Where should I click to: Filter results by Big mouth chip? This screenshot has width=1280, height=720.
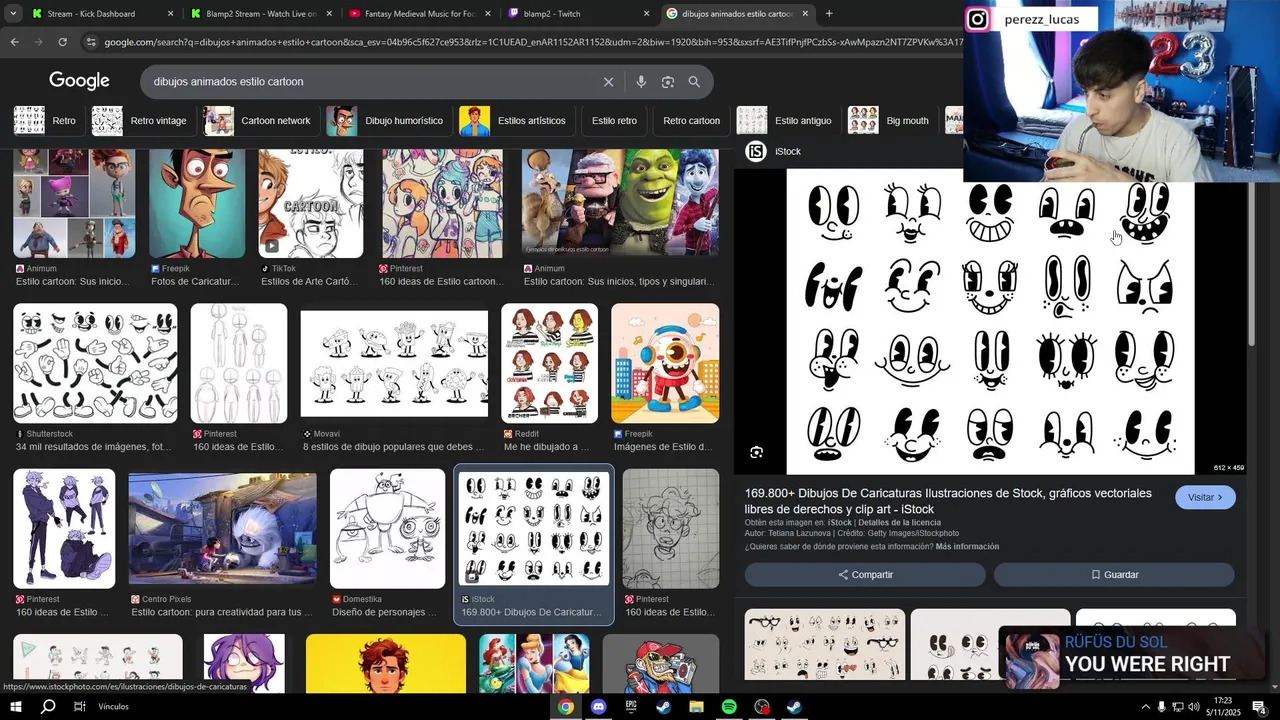[890, 121]
